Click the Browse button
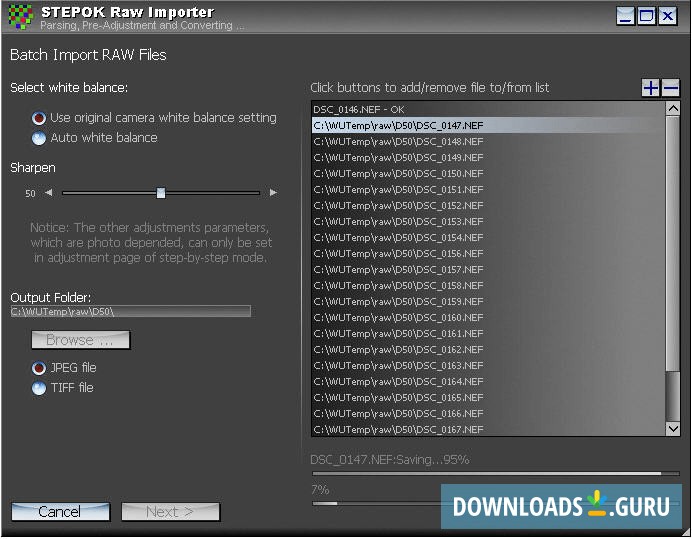The width and height of the screenshot is (692, 539). tap(81, 340)
